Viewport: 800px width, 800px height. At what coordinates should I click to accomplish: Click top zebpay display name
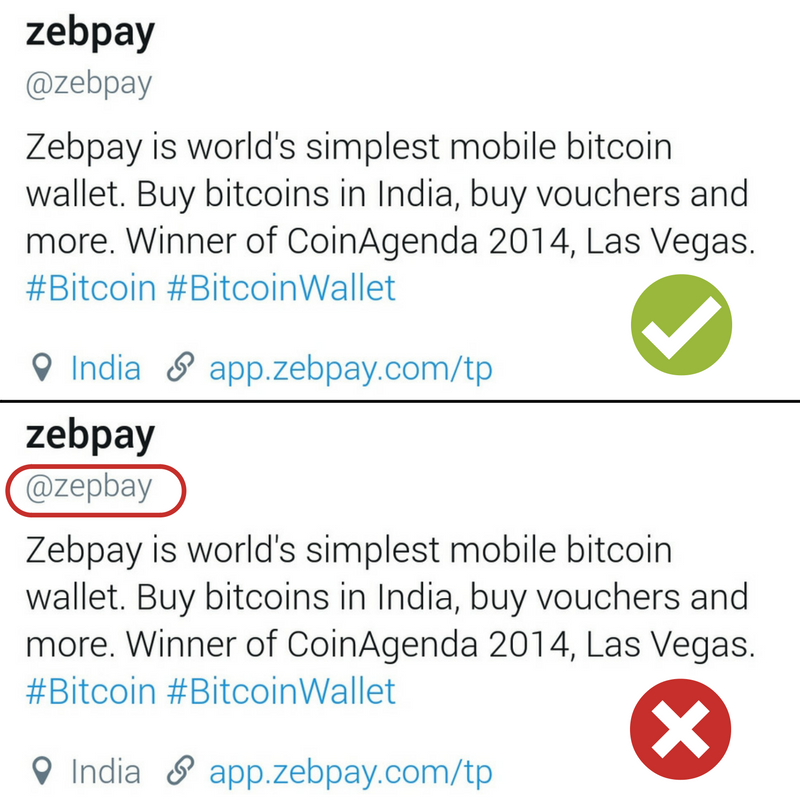90,34
